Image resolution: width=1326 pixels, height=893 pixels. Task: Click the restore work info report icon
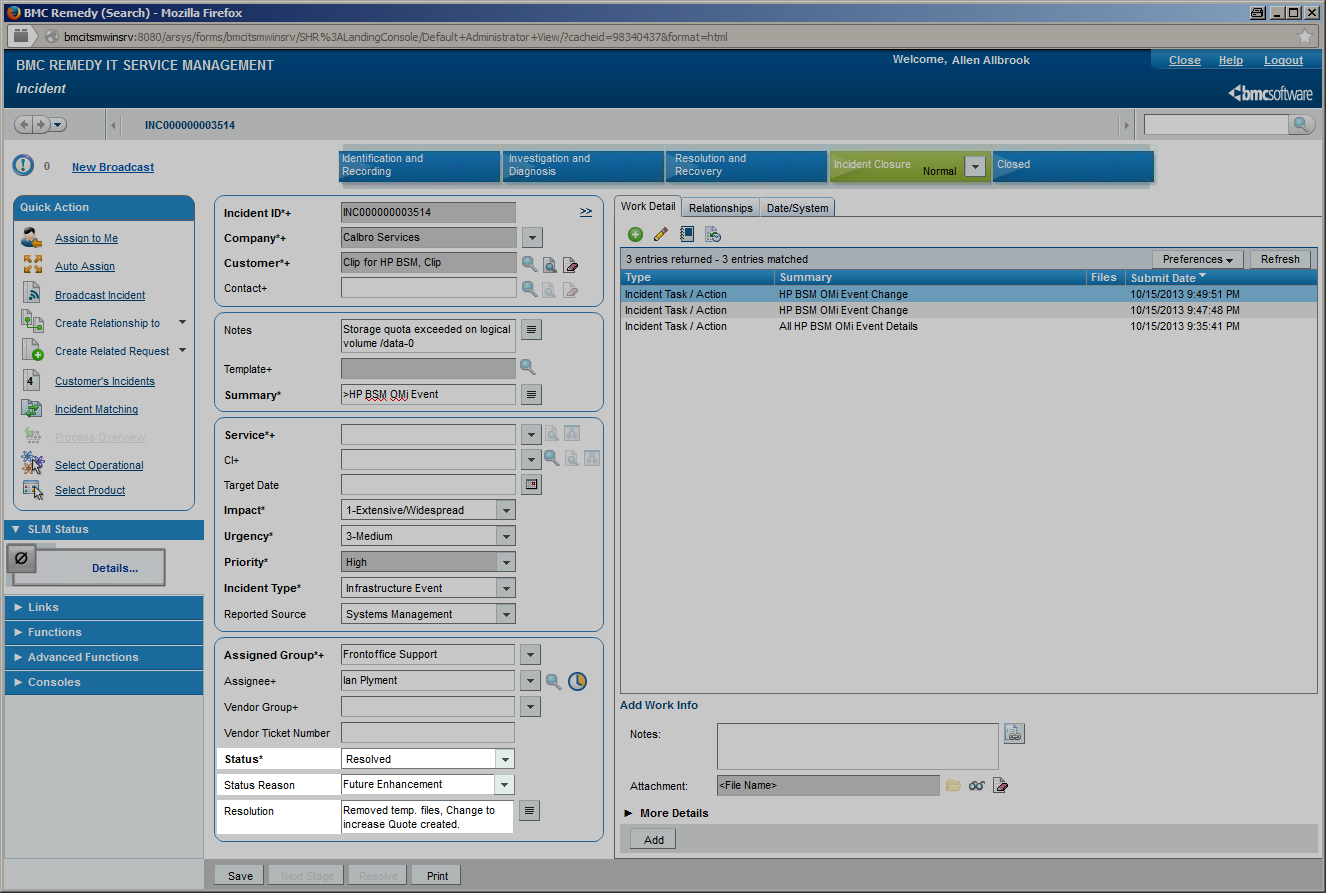tap(712, 233)
